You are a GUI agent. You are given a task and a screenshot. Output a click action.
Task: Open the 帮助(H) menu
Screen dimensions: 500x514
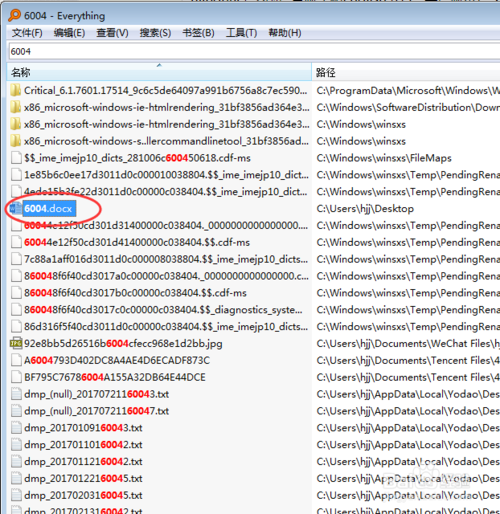click(x=285, y=33)
